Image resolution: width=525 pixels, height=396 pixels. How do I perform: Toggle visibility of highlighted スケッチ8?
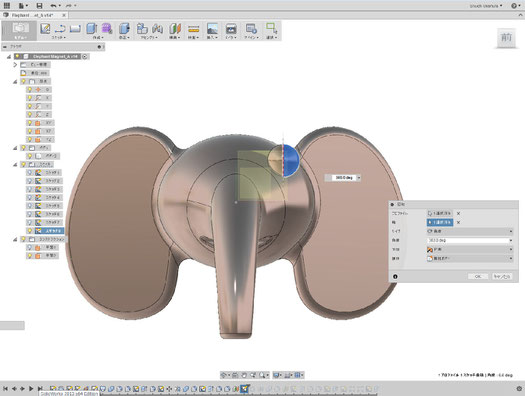click(29, 231)
